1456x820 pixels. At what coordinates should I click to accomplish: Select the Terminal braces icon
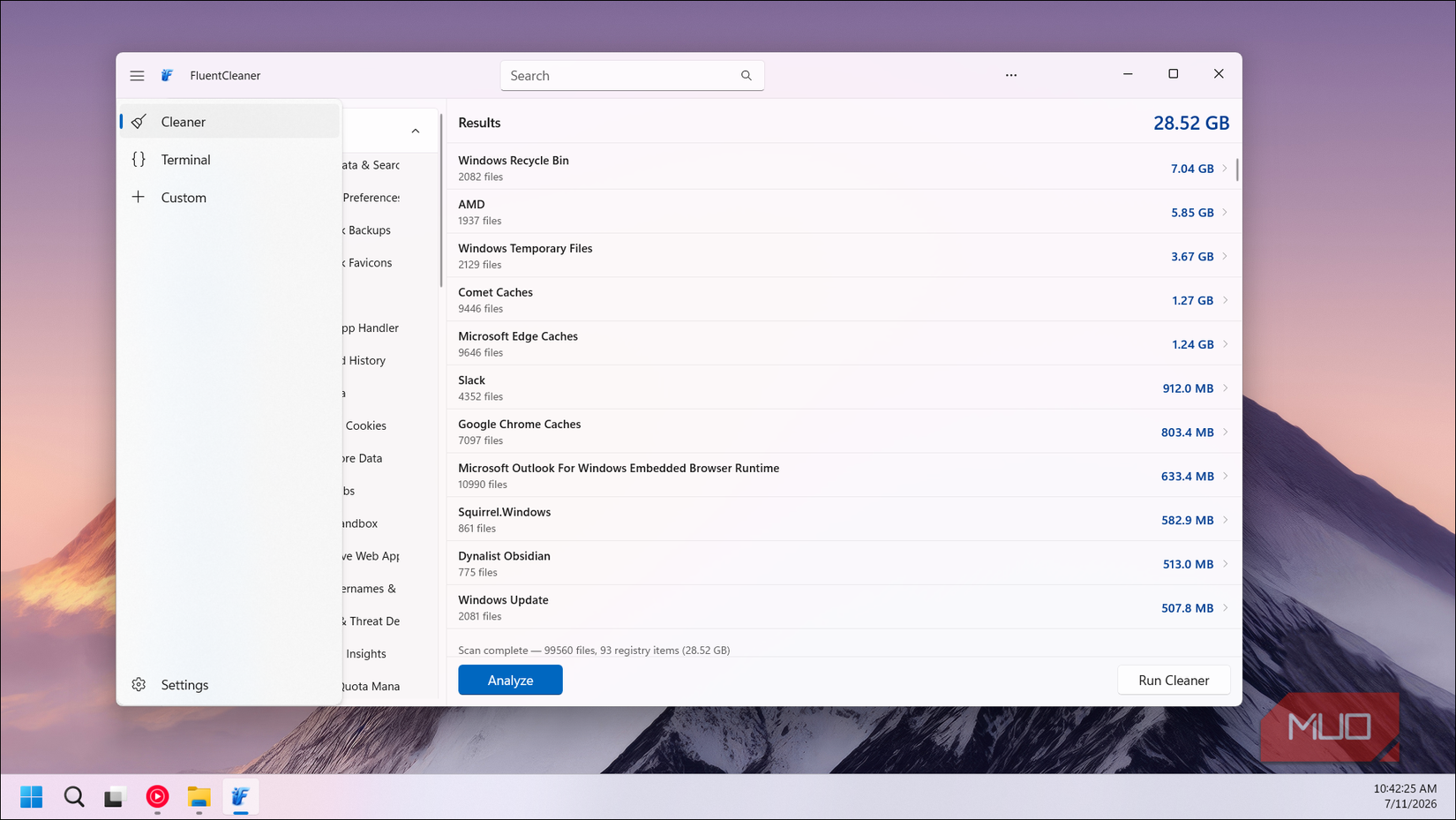[139, 160]
